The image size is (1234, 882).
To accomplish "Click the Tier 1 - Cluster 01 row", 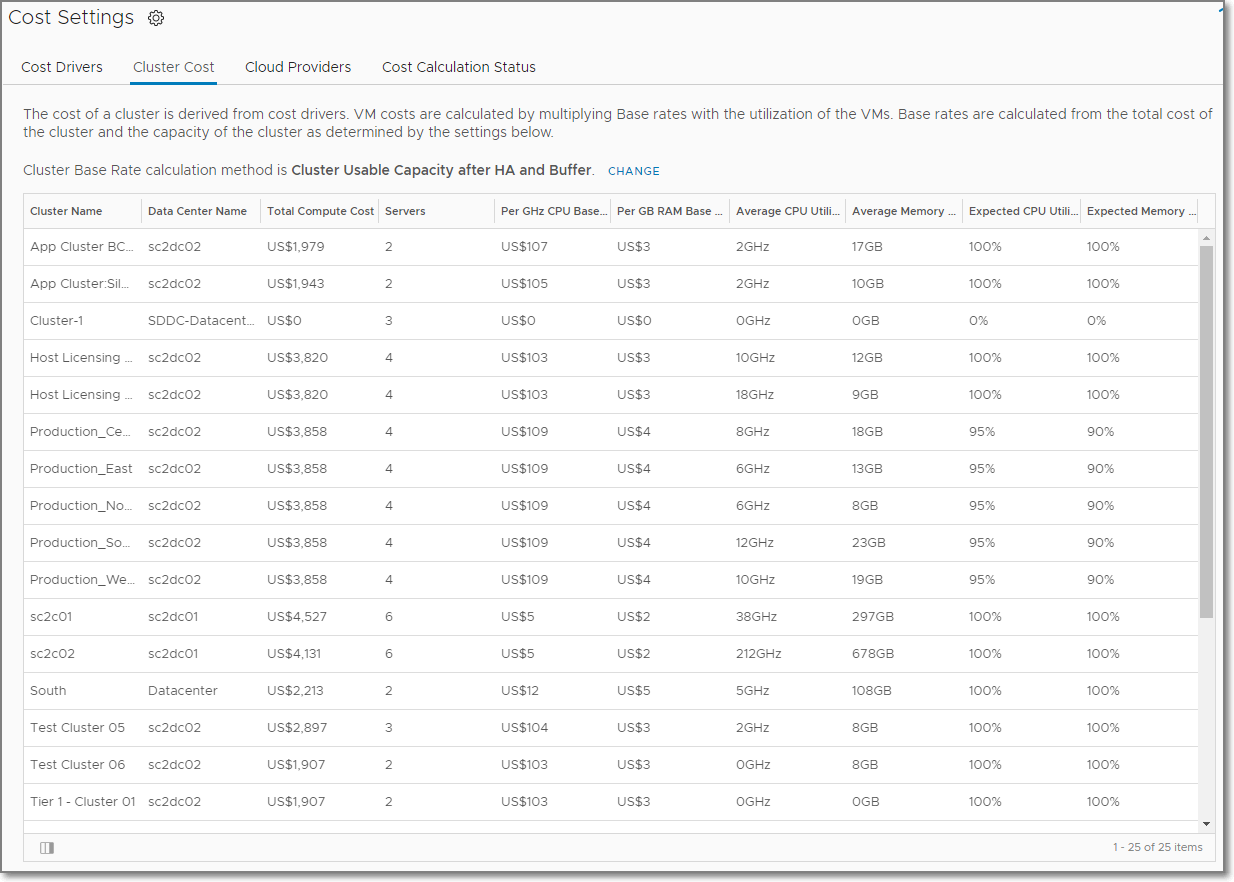I will [82, 802].
